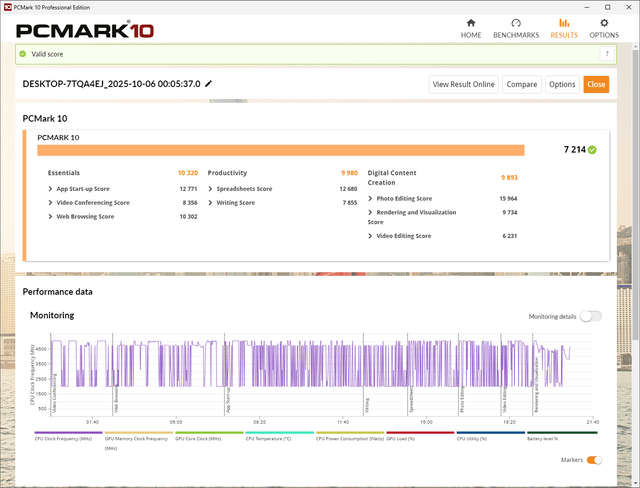Viewport: 640px width, 488px height.
Task: Click the PCMark 10 title bar app icon
Action: click(7, 7)
